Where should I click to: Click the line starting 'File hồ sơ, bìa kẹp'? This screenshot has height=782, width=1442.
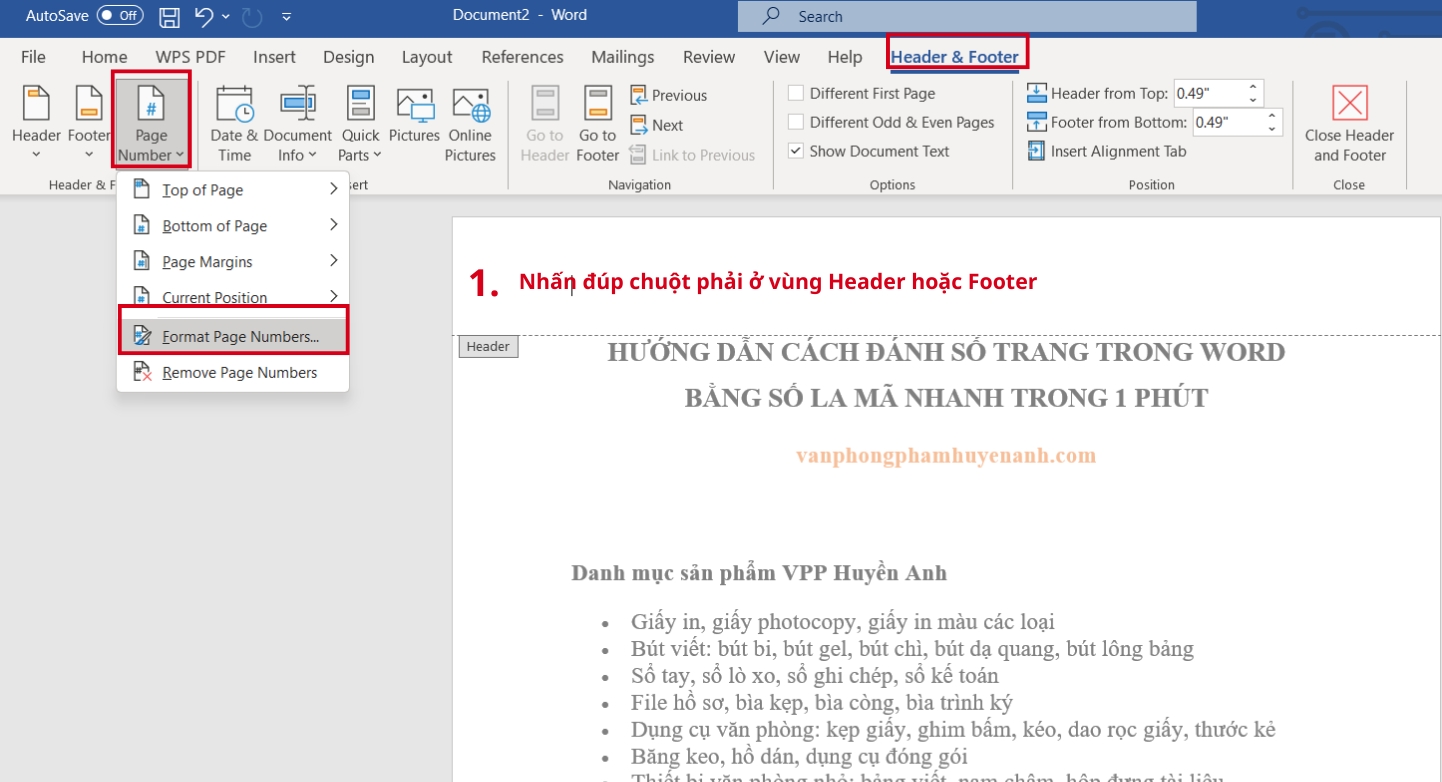tap(822, 703)
